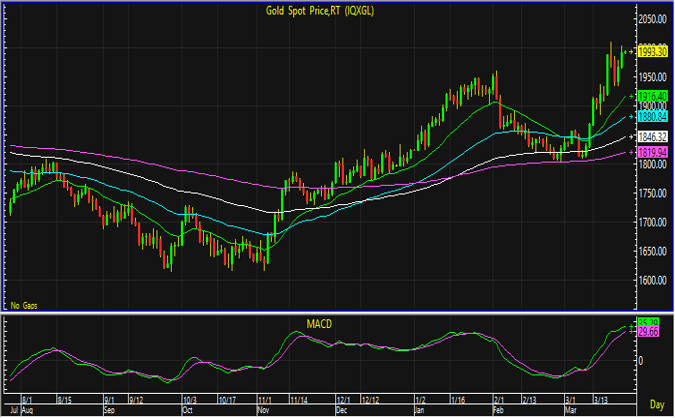675x418 pixels.
Task: Click the yellow arrow marker beside 1993.30
Action: point(630,51)
